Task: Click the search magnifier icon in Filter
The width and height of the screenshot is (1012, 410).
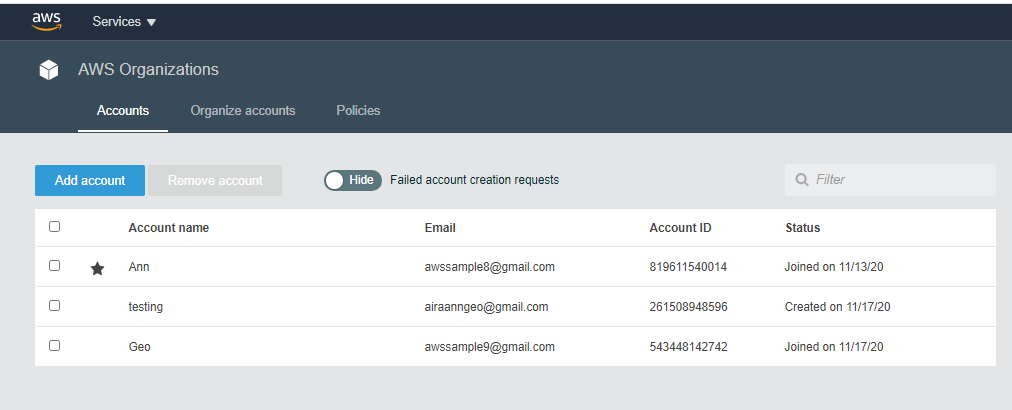Action: click(801, 180)
